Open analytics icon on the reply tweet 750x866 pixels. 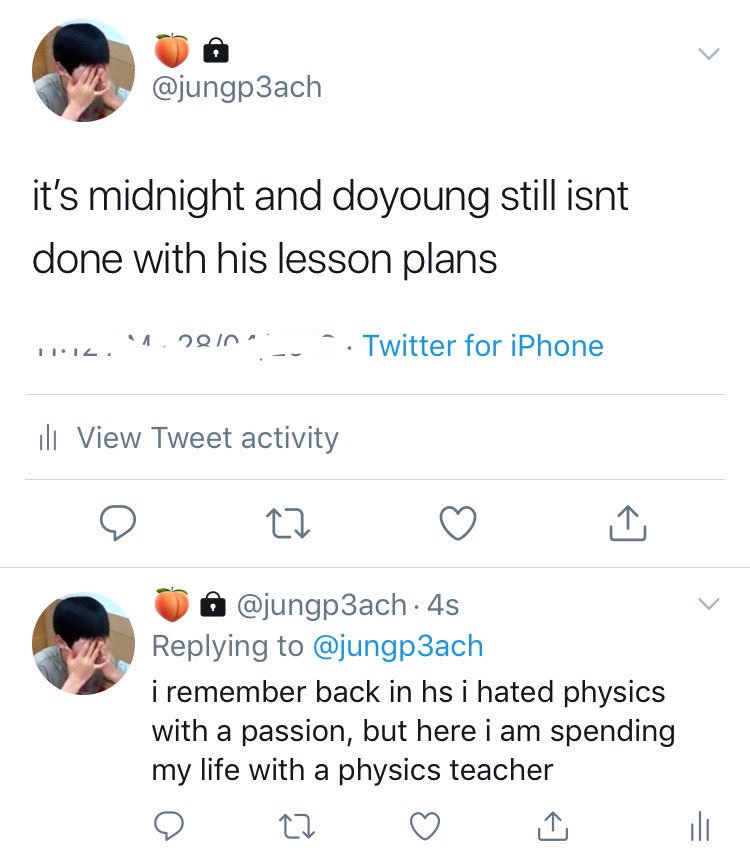(700, 826)
